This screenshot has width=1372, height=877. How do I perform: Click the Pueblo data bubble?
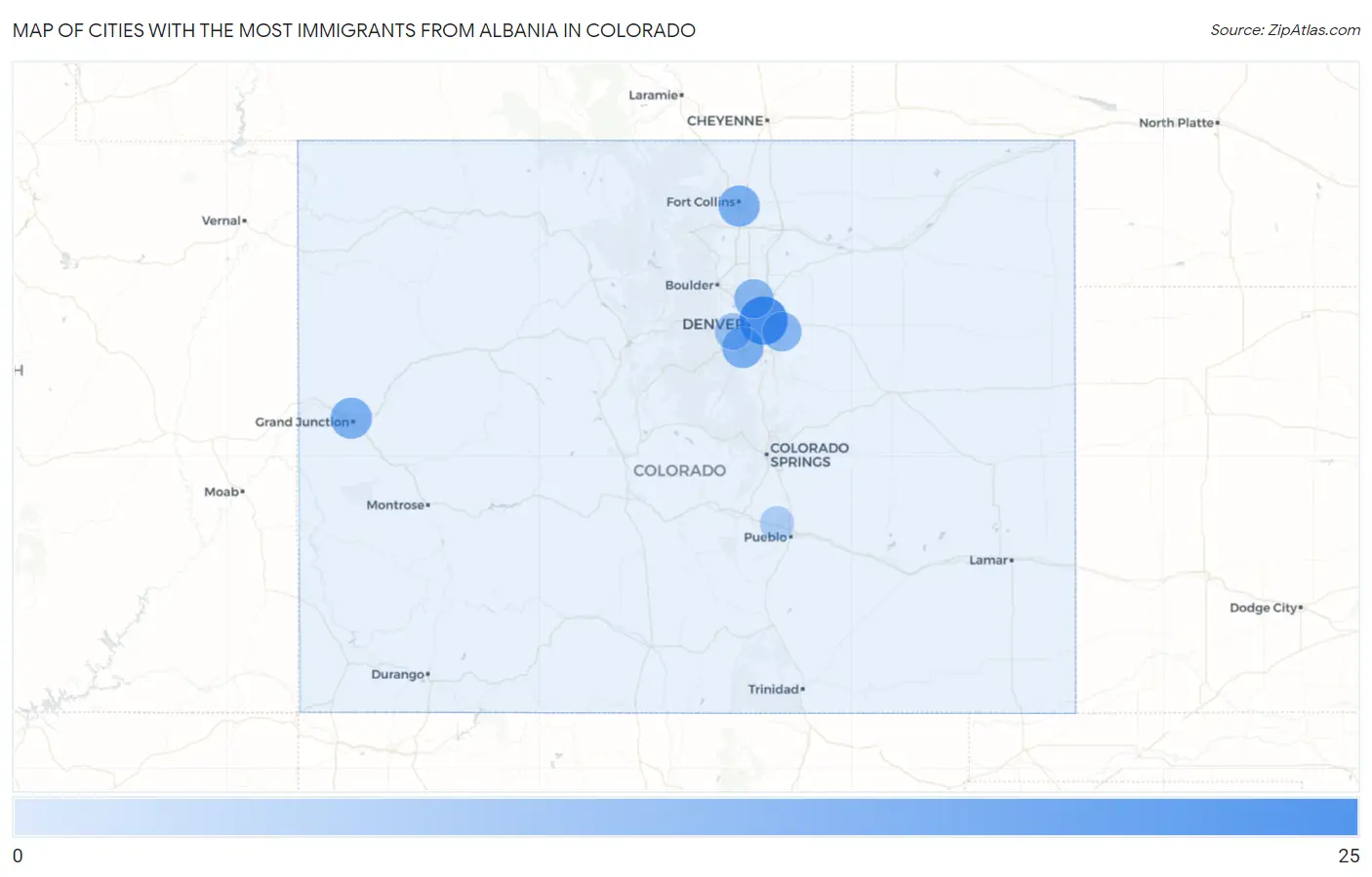pyautogui.click(x=777, y=524)
